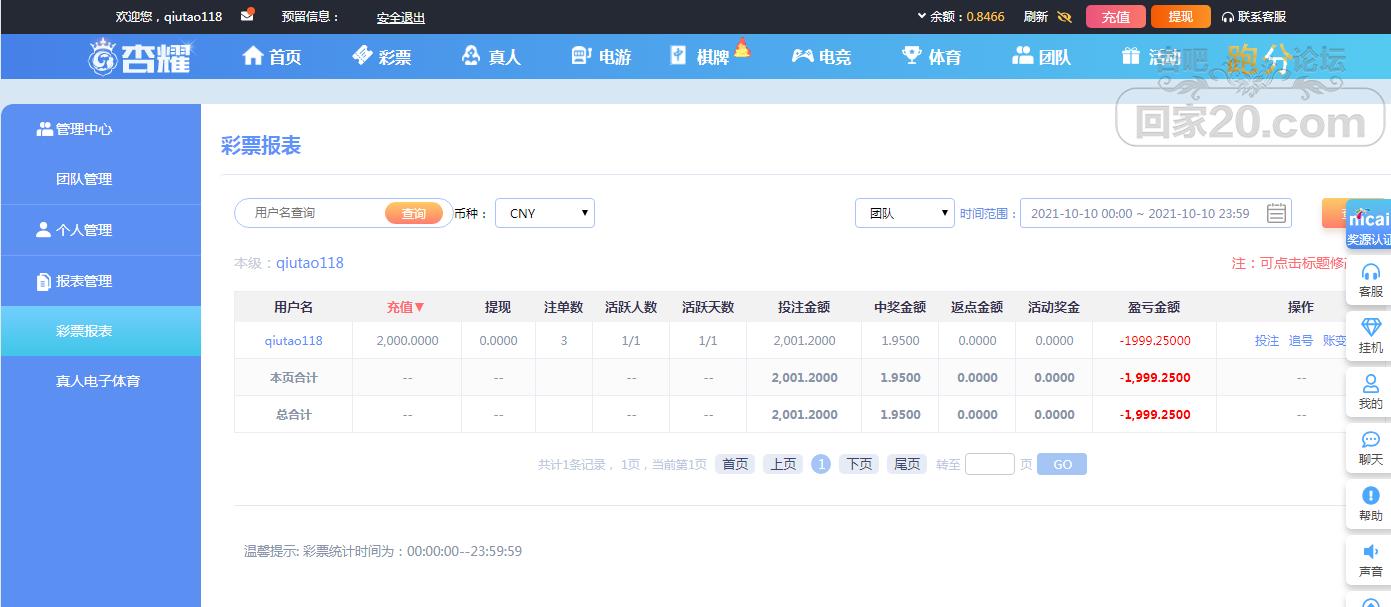
Task: Open 客服 headset icon in right sidebar
Action: tap(1371, 280)
